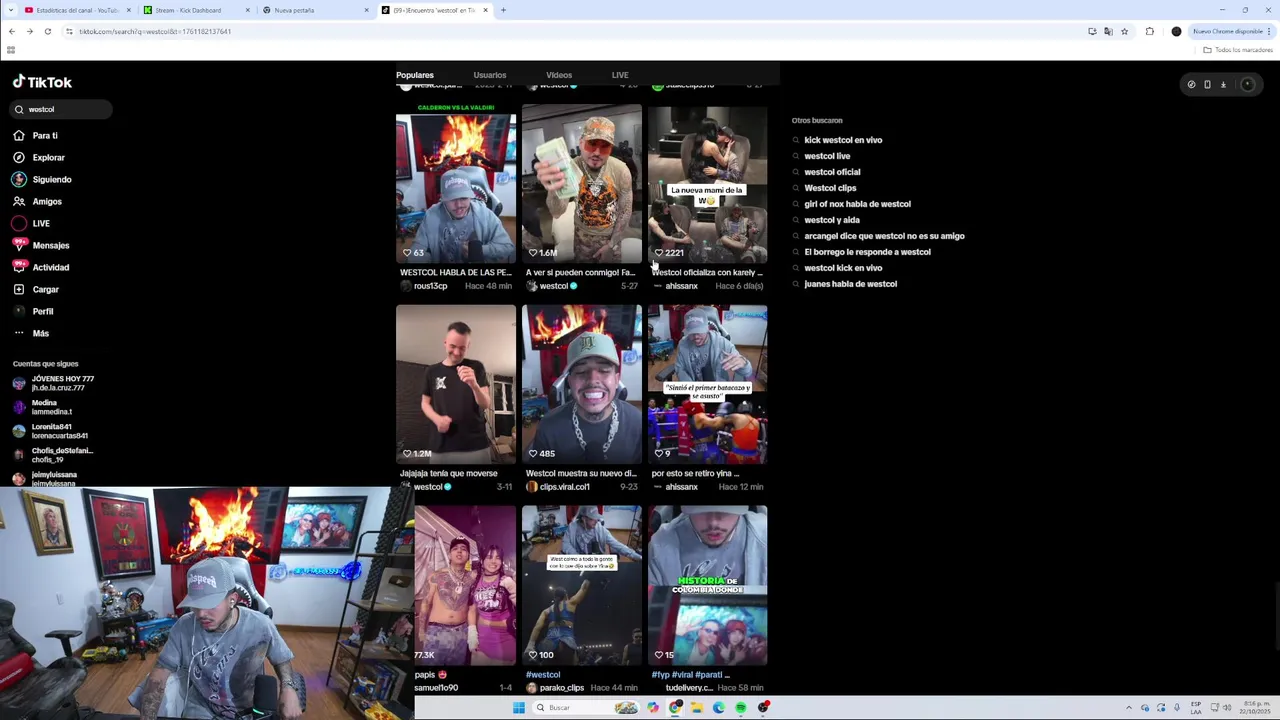Open 'Todos los marcadores' bookmarks folder

click(1239, 50)
